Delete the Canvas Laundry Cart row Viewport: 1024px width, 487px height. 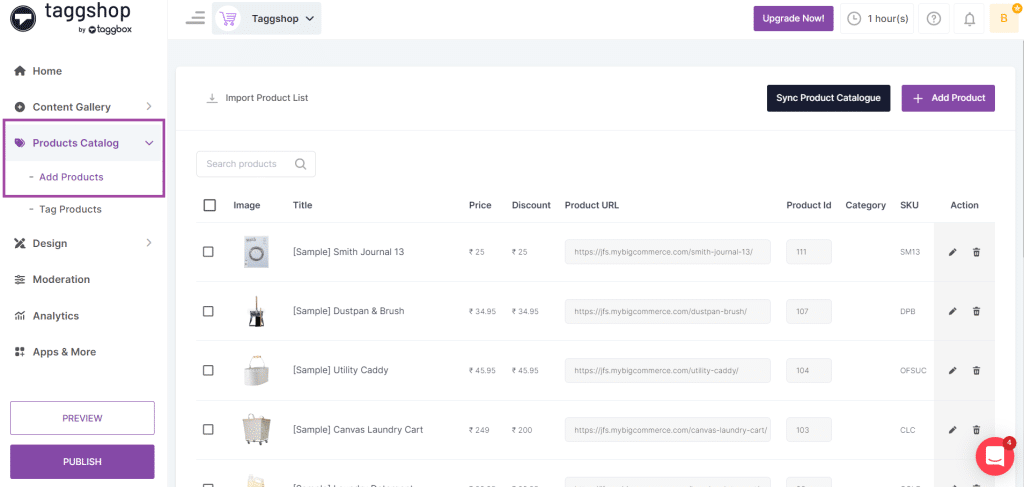point(976,430)
